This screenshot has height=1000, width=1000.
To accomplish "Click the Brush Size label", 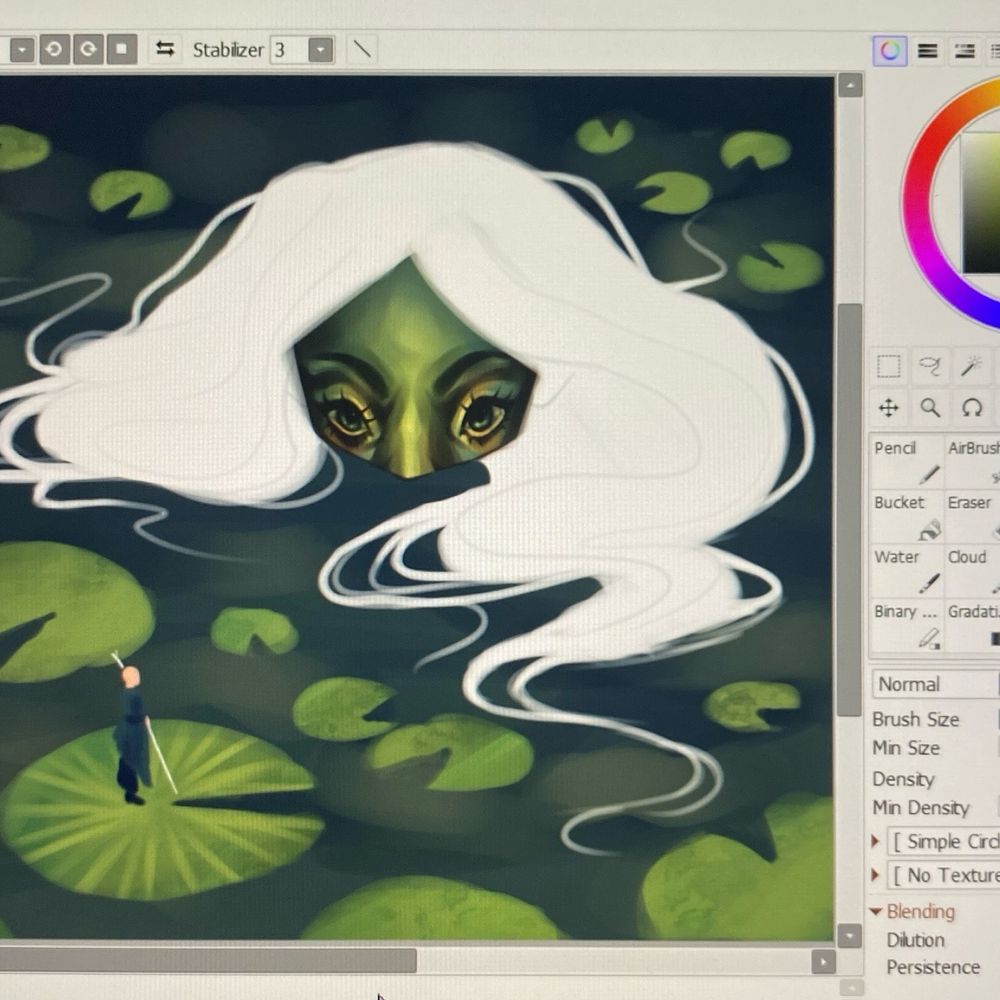I will click(x=915, y=719).
